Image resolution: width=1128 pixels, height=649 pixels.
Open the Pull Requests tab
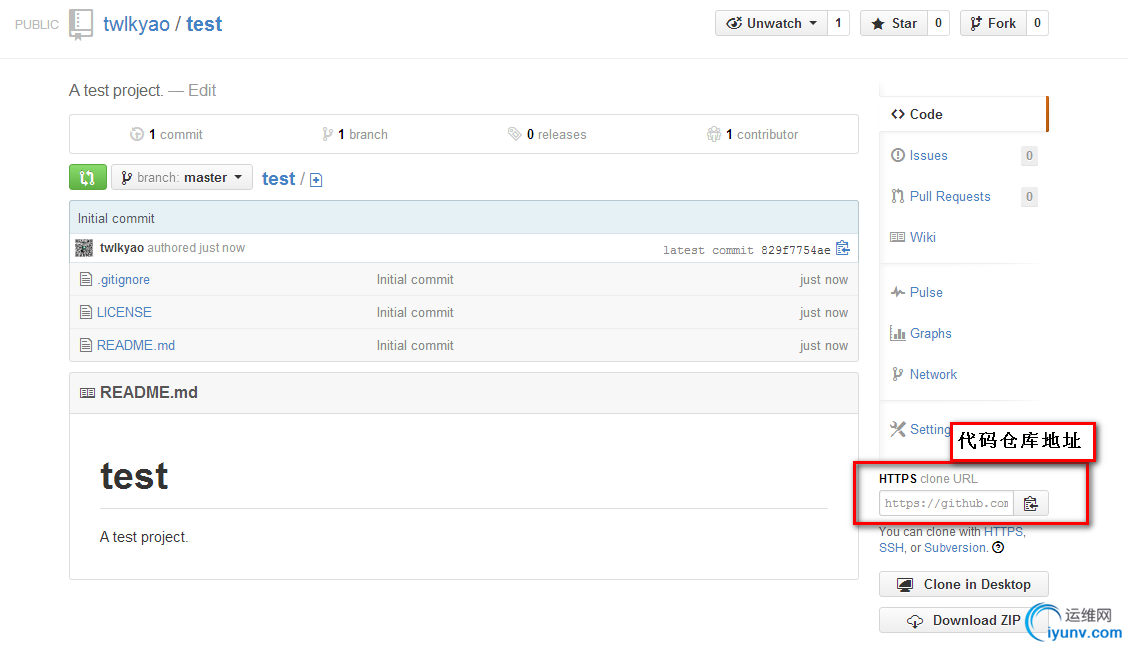(950, 196)
